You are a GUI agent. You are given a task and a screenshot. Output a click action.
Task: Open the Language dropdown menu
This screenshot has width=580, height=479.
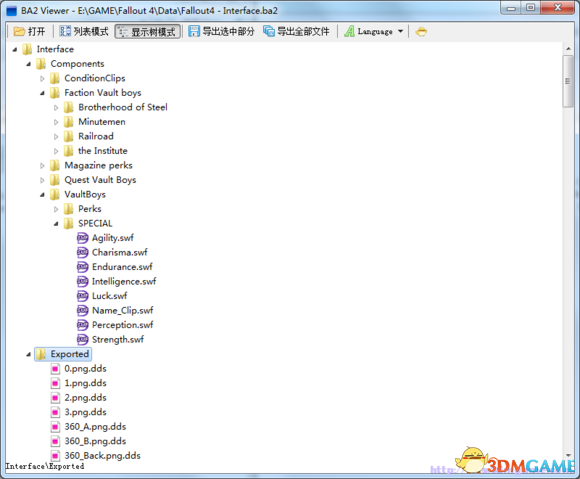point(374,31)
